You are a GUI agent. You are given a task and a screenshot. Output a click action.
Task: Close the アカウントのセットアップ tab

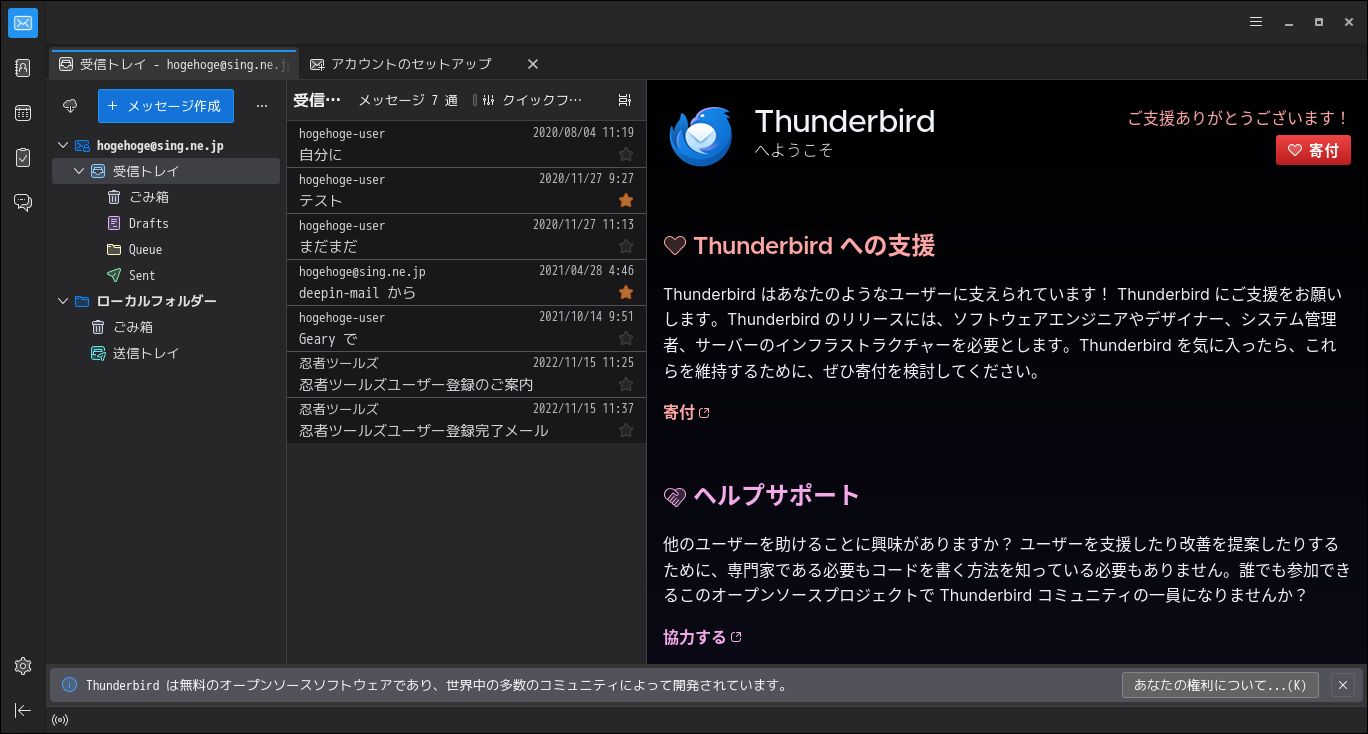click(533, 64)
